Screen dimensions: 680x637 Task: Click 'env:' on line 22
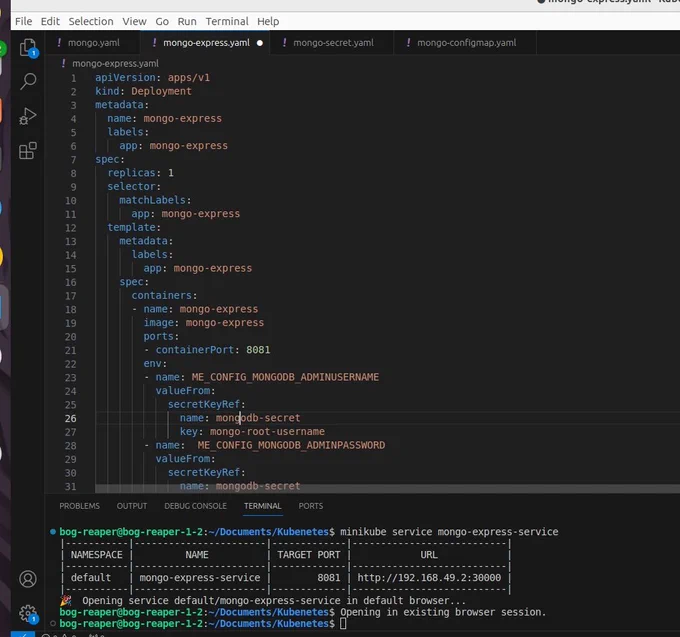[x=155, y=363]
